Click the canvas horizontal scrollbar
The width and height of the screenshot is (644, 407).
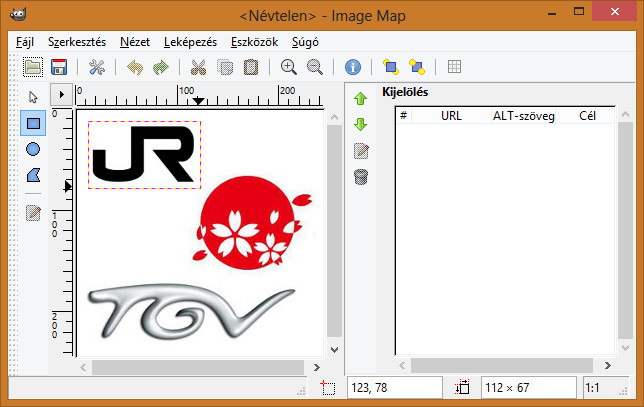click(200, 367)
